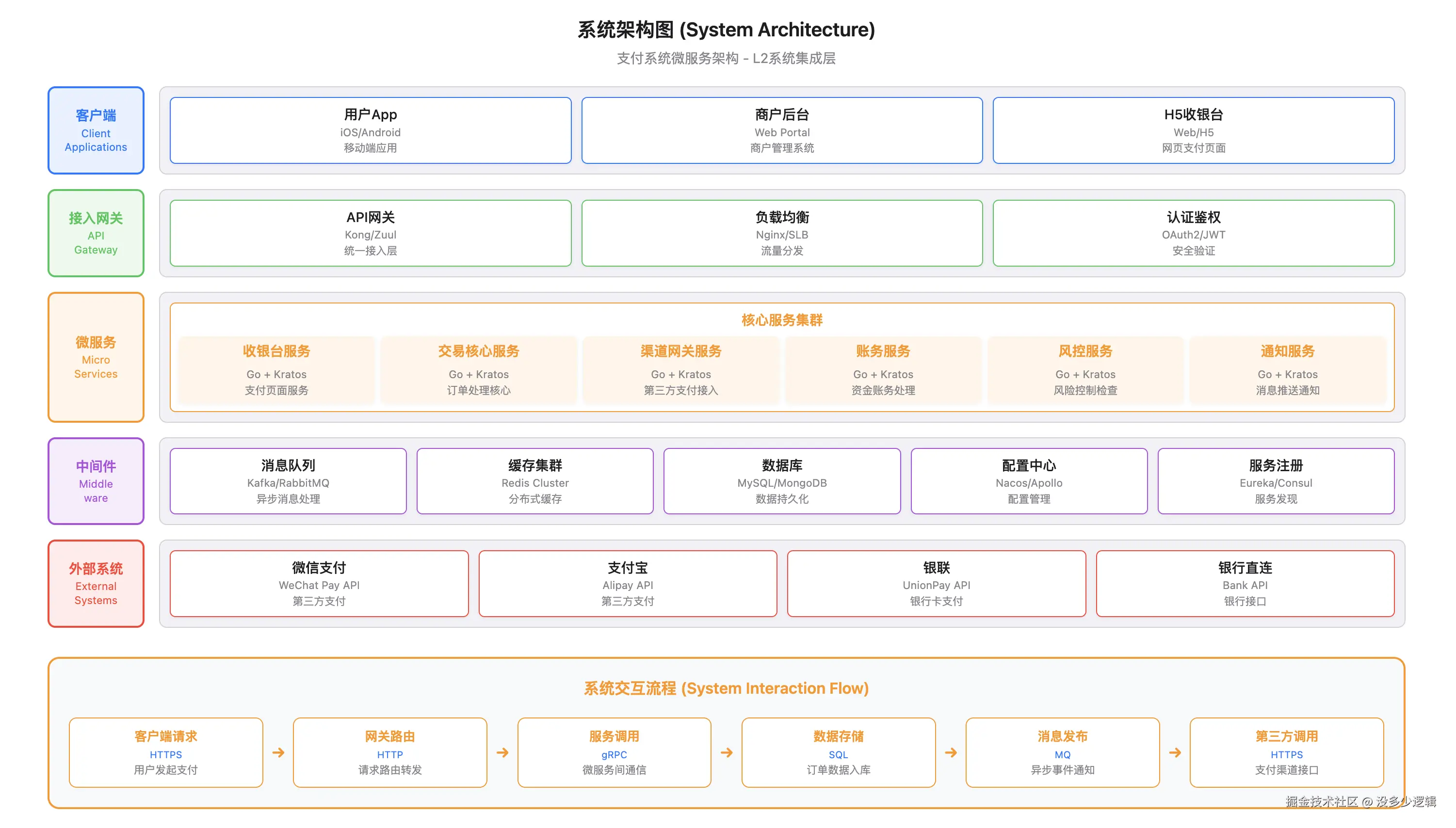
Task: Click the 用户App iOS/Android box
Action: tap(370, 130)
